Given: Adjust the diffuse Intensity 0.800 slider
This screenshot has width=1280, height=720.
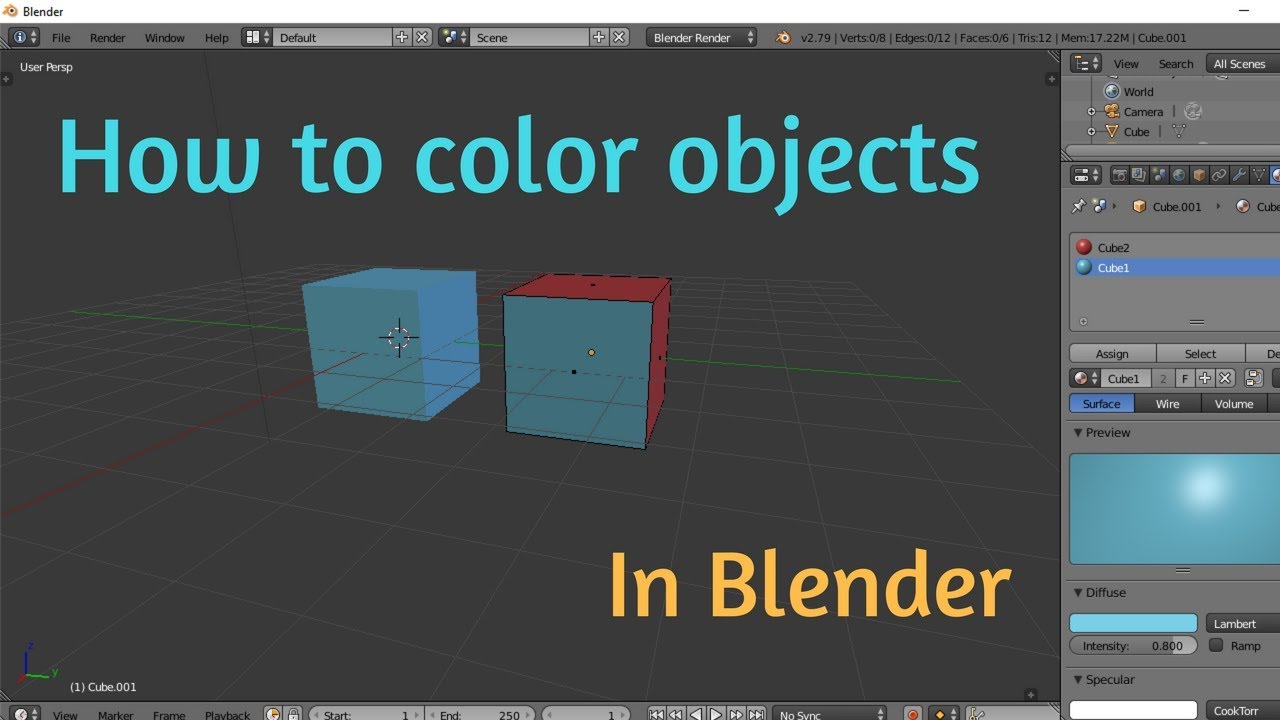Looking at the screenshot, I should pos(1133,645).
